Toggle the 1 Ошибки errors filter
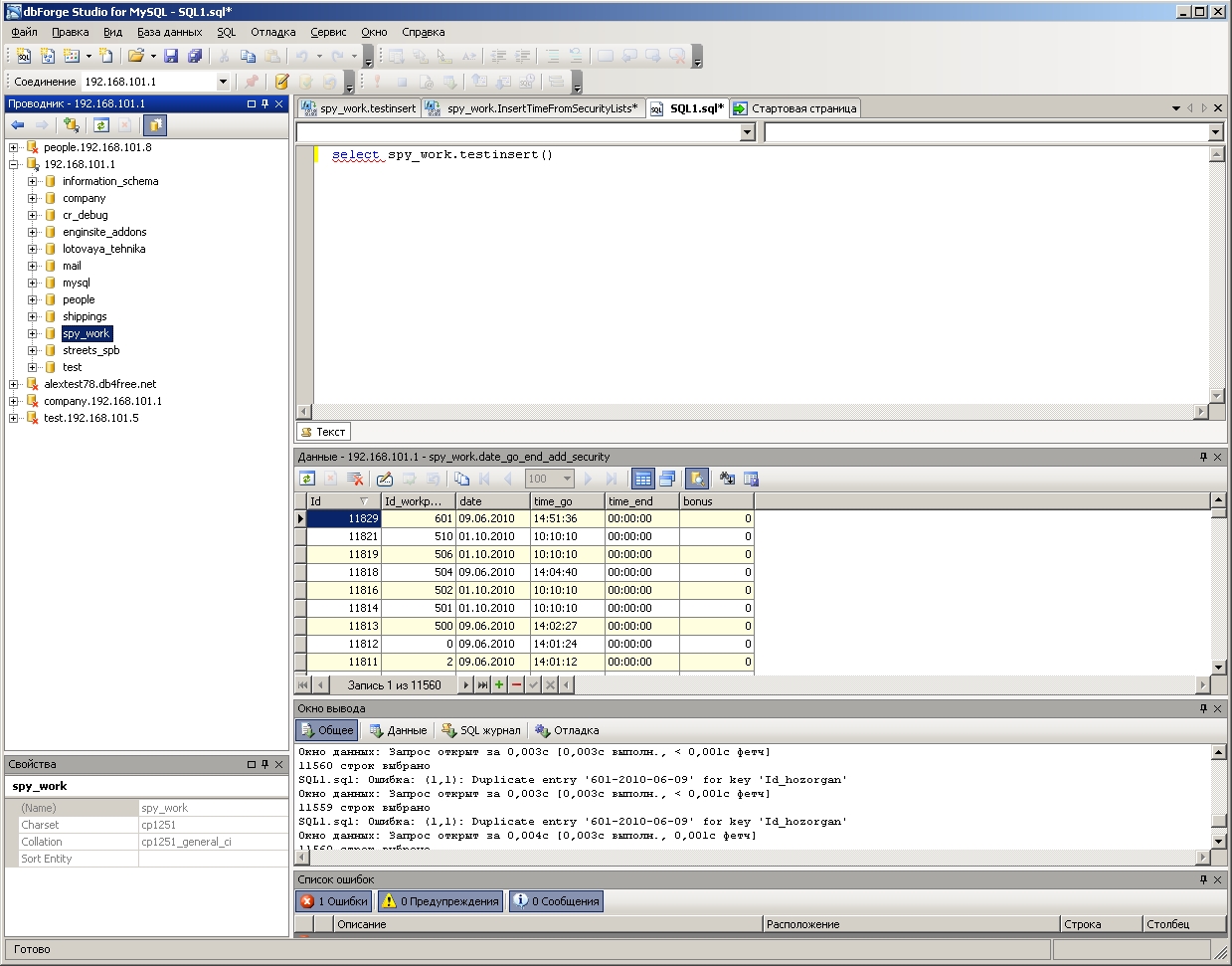The image size is (1232, 966). click(x=334, y=901)
